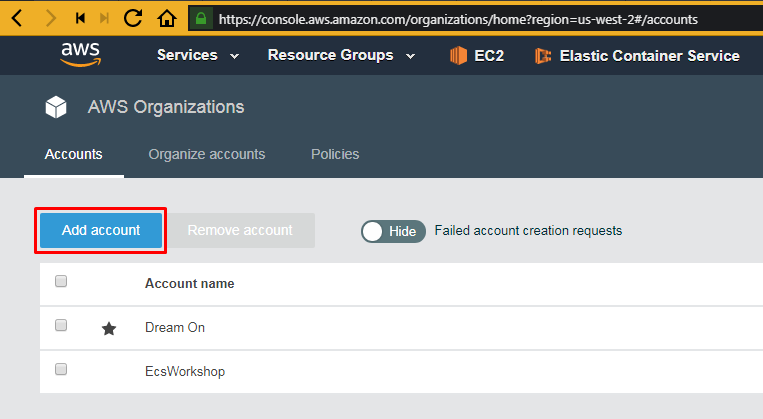
Task: Click the address bar URL field
Action: click(x=474, y=19)
